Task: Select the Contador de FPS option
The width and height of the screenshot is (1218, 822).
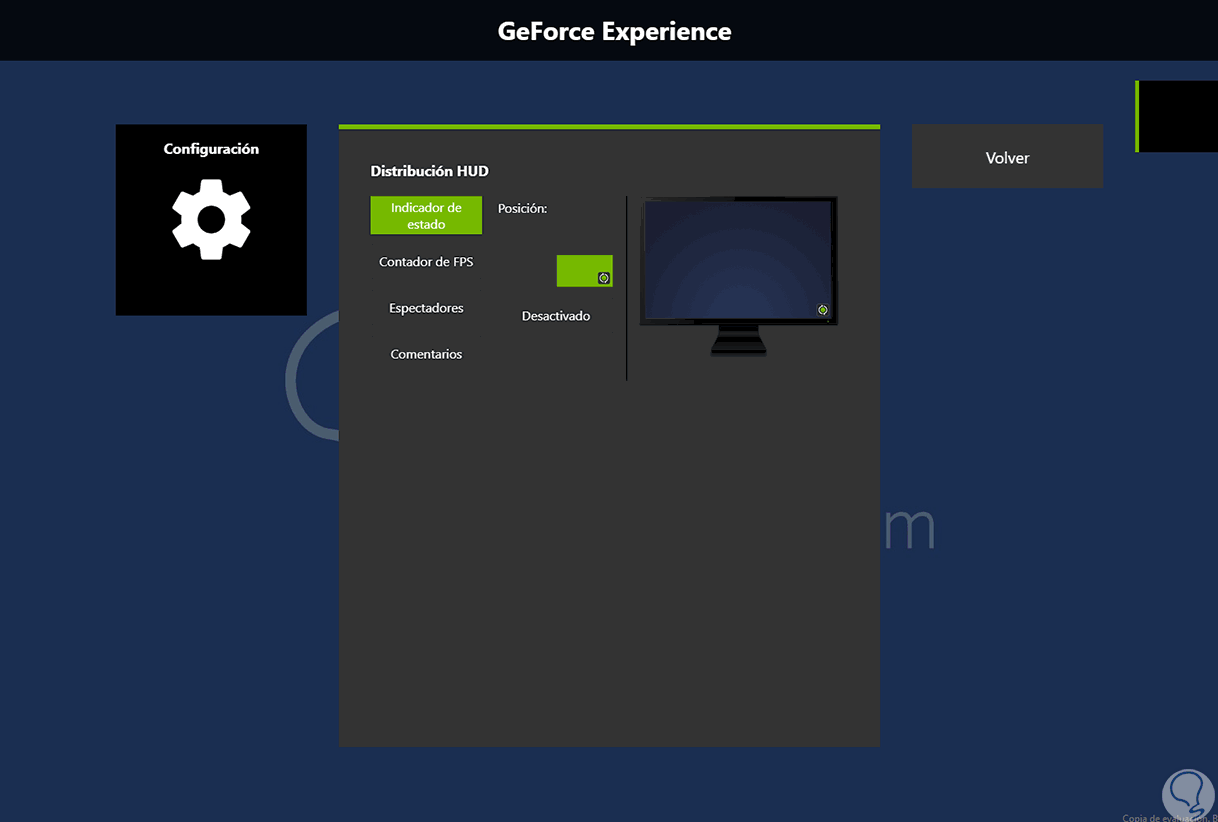Action: pyautogui.click(x=426, y=262)
